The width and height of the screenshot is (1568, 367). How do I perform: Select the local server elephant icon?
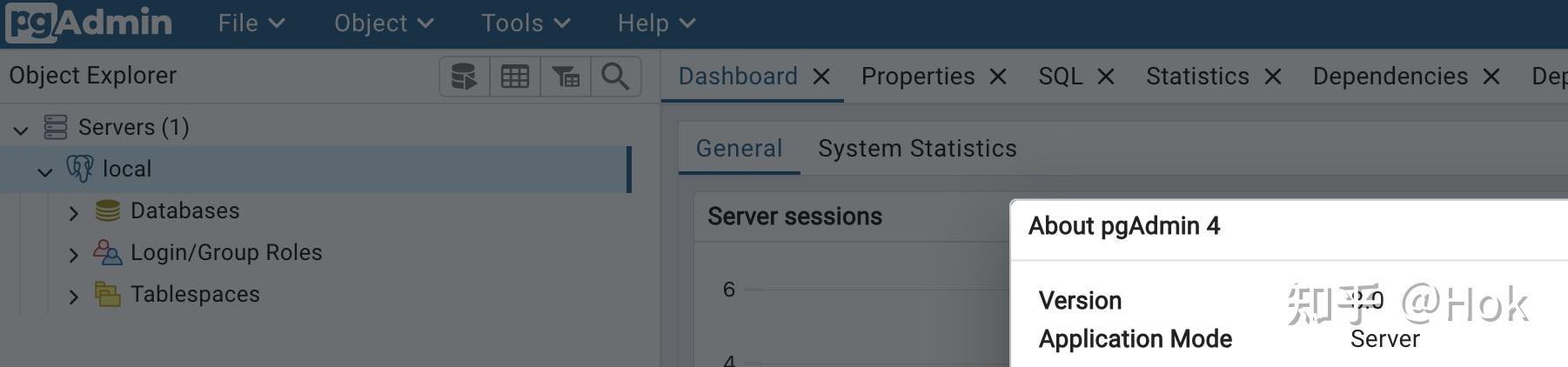[x=80, y=169]
